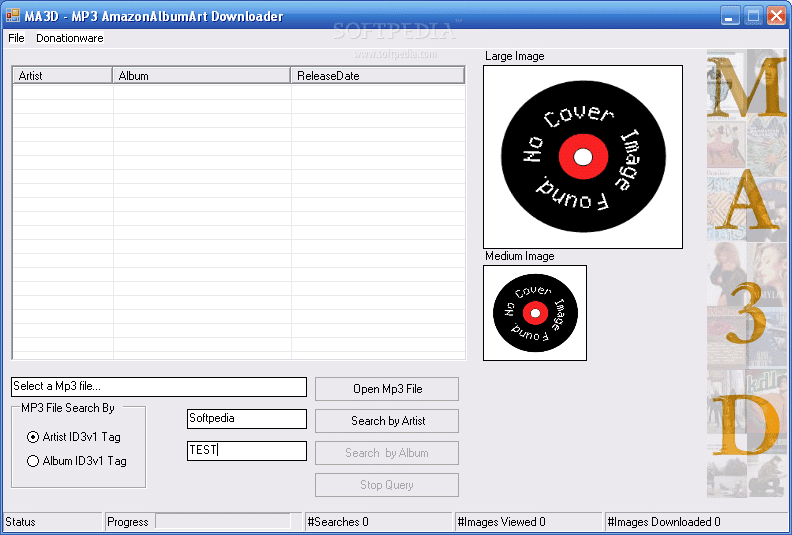Click the 'Large Image' label
This screenshot has width=792, height=535.
pos(515,56)
